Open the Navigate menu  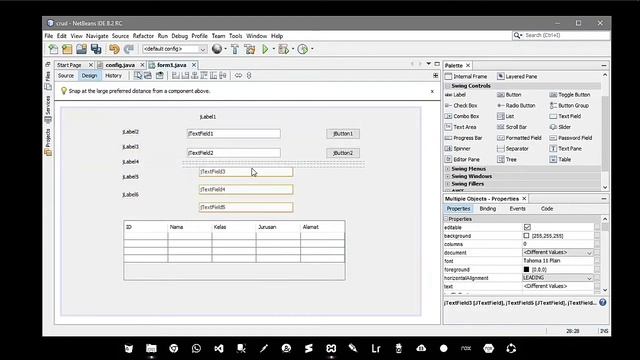pos(97,36)
